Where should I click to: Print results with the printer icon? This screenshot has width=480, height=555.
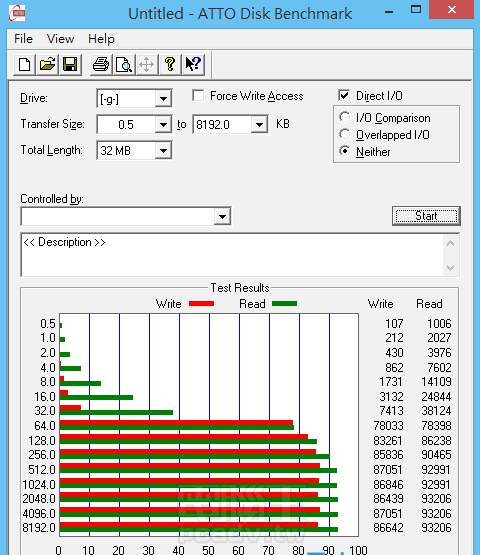(x=101, y=65)
